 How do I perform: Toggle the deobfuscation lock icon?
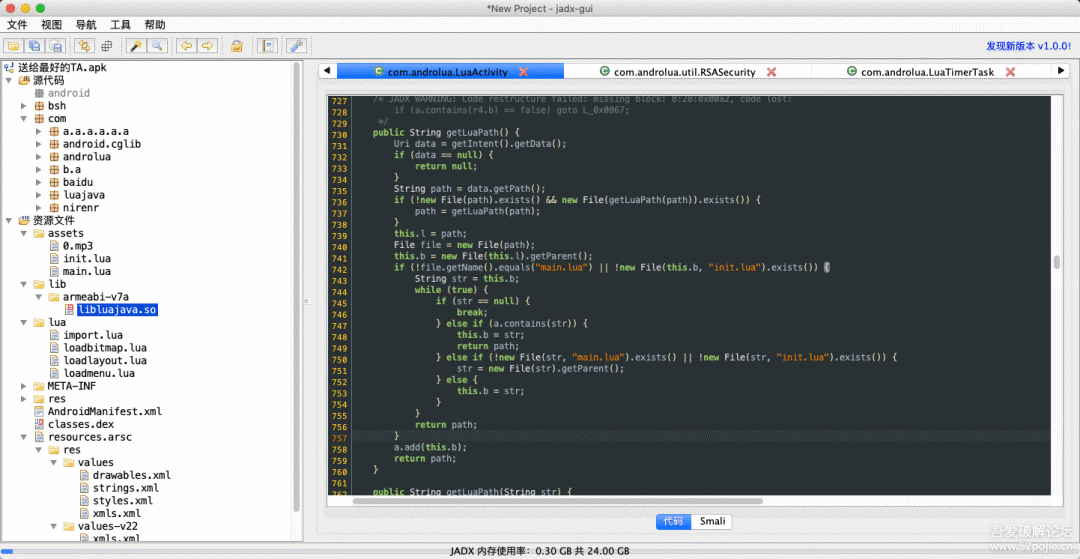237,46
